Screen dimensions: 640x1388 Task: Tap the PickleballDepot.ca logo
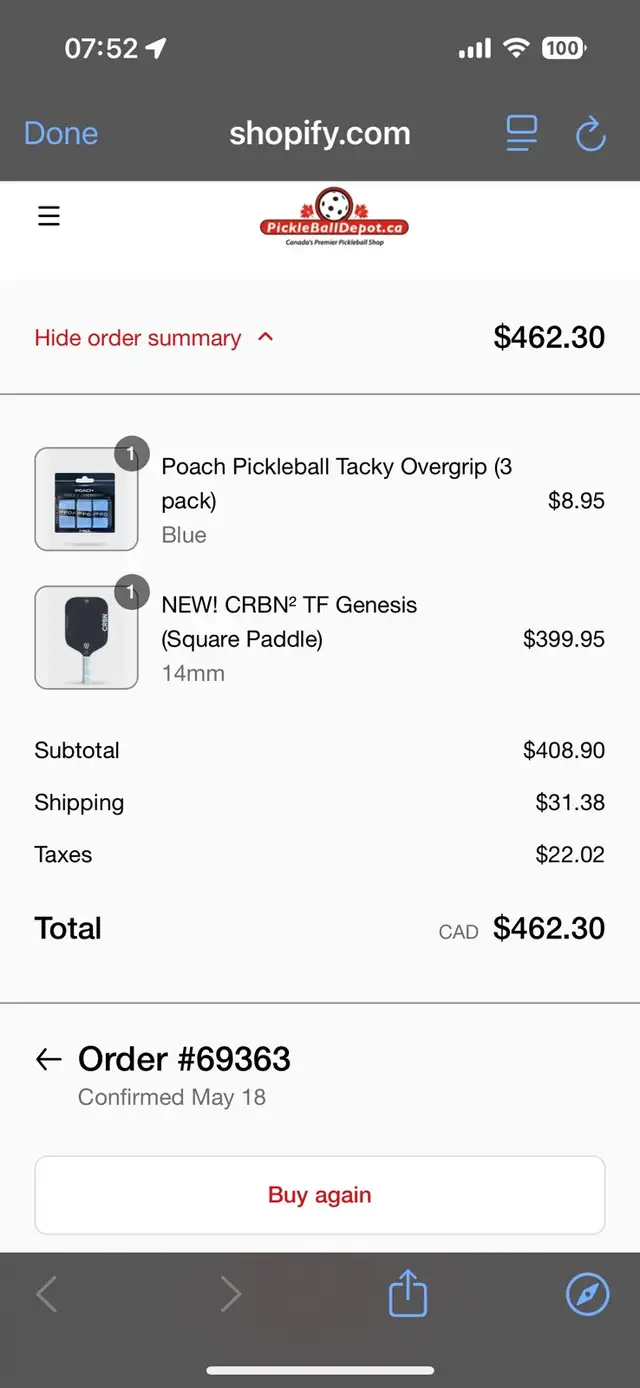[334, 217]
